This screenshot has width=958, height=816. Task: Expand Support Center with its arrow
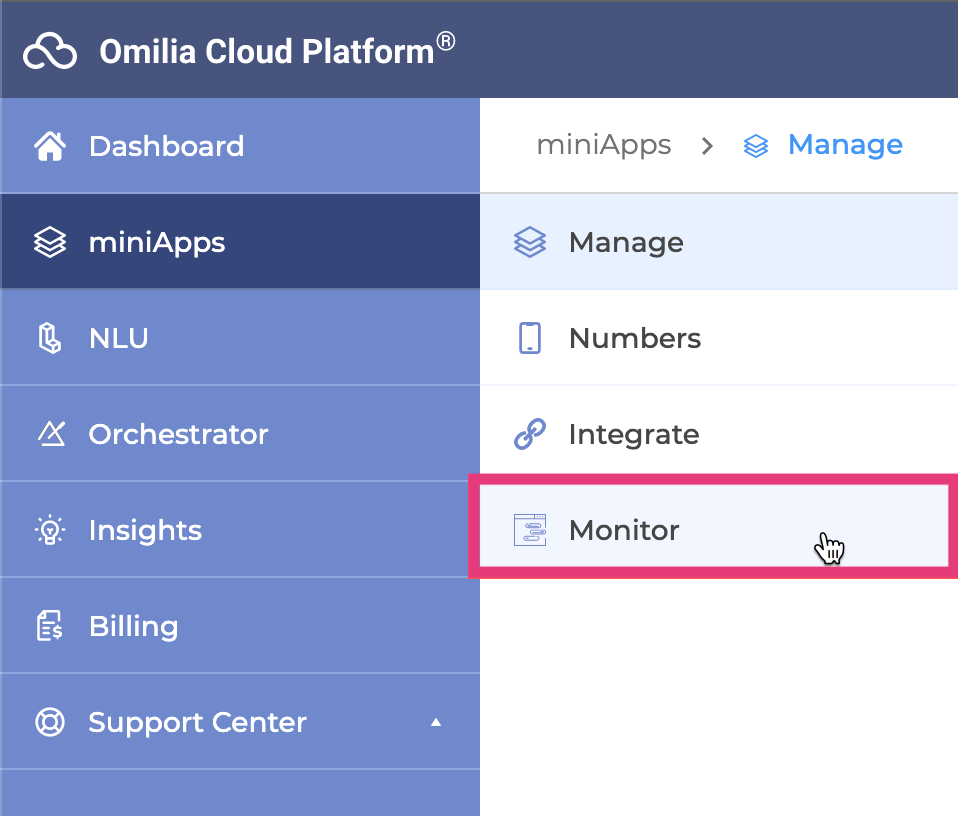tap(435, 722)
